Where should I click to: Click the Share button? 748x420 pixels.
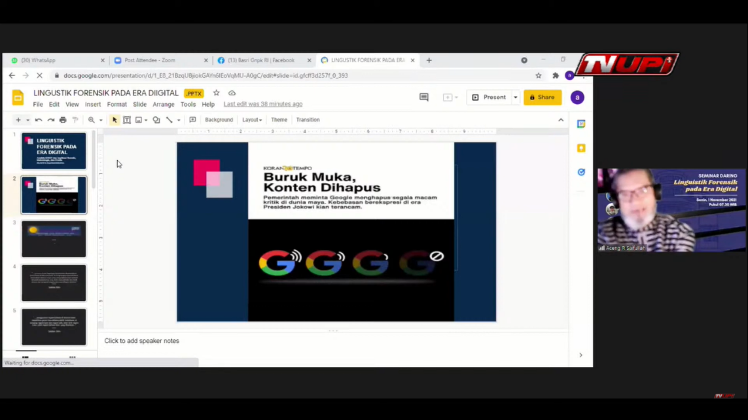(x=542, y=97)
